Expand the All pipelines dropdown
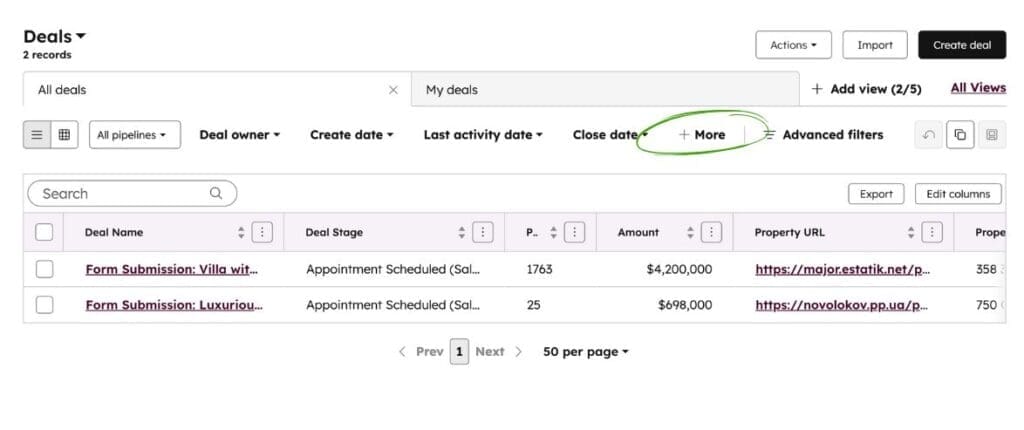The height and width of the screenshot is (430, 1024). (134, 135)
